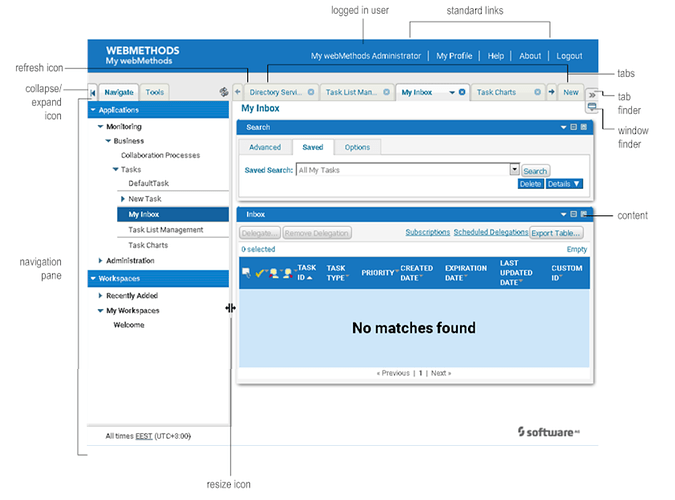The width and height of the screenshot is (675, 500).
Task: Close the My Inbox tab
Action: pos(462,92)
